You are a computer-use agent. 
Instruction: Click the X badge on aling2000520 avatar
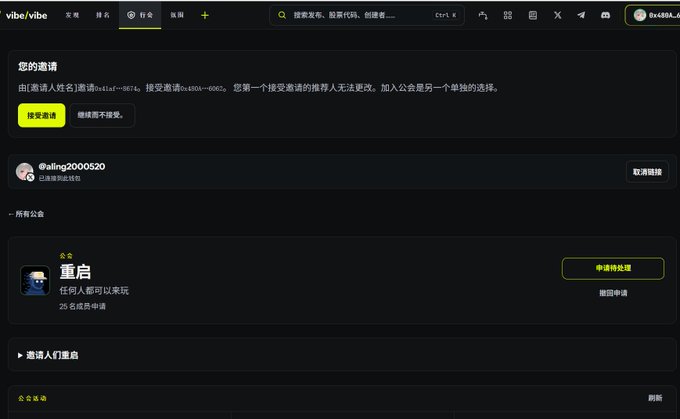pos(30,177)
